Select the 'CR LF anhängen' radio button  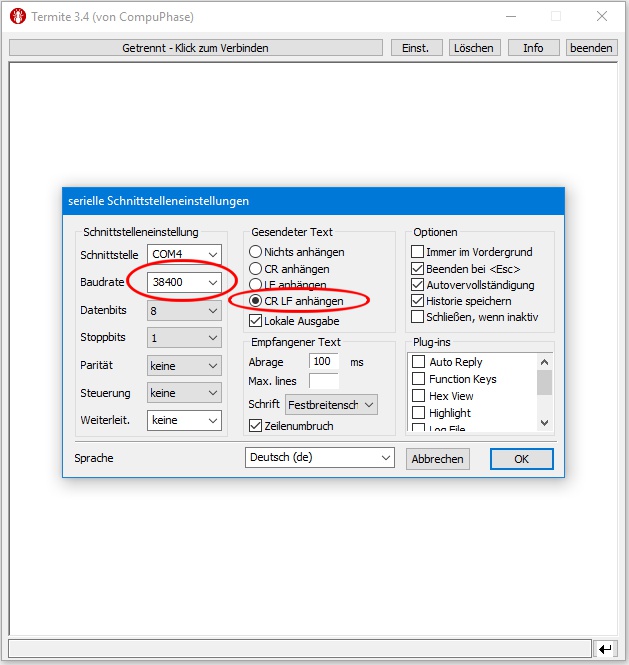point(256,301)
